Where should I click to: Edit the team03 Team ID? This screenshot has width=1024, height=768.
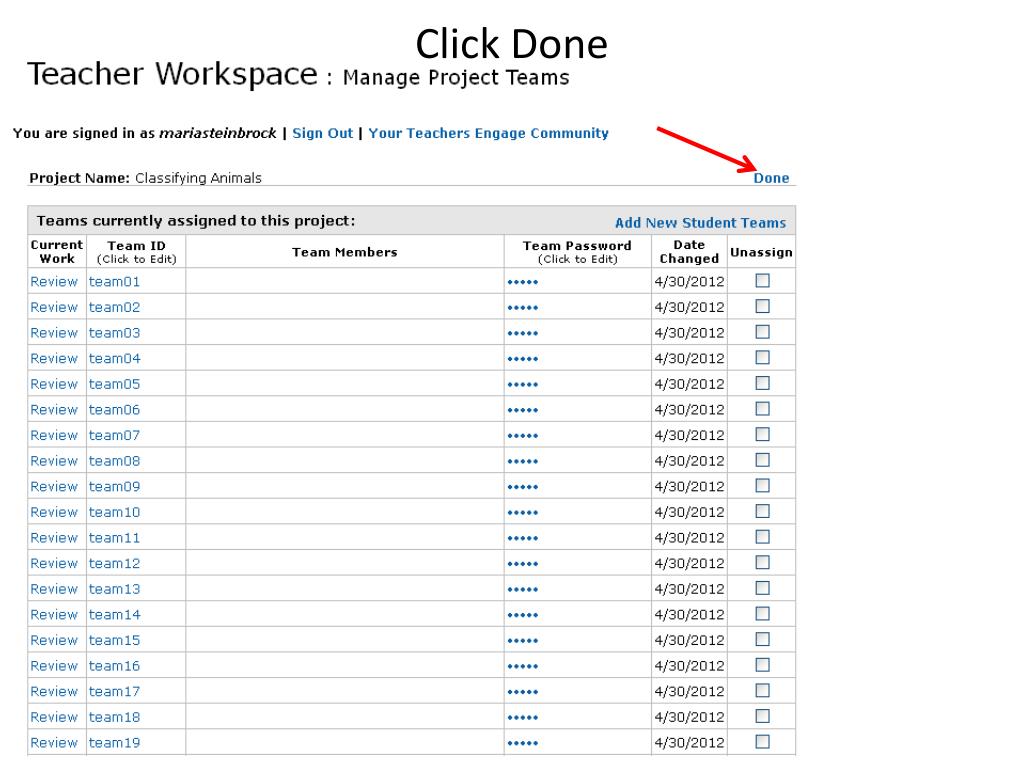pos(114,333)
